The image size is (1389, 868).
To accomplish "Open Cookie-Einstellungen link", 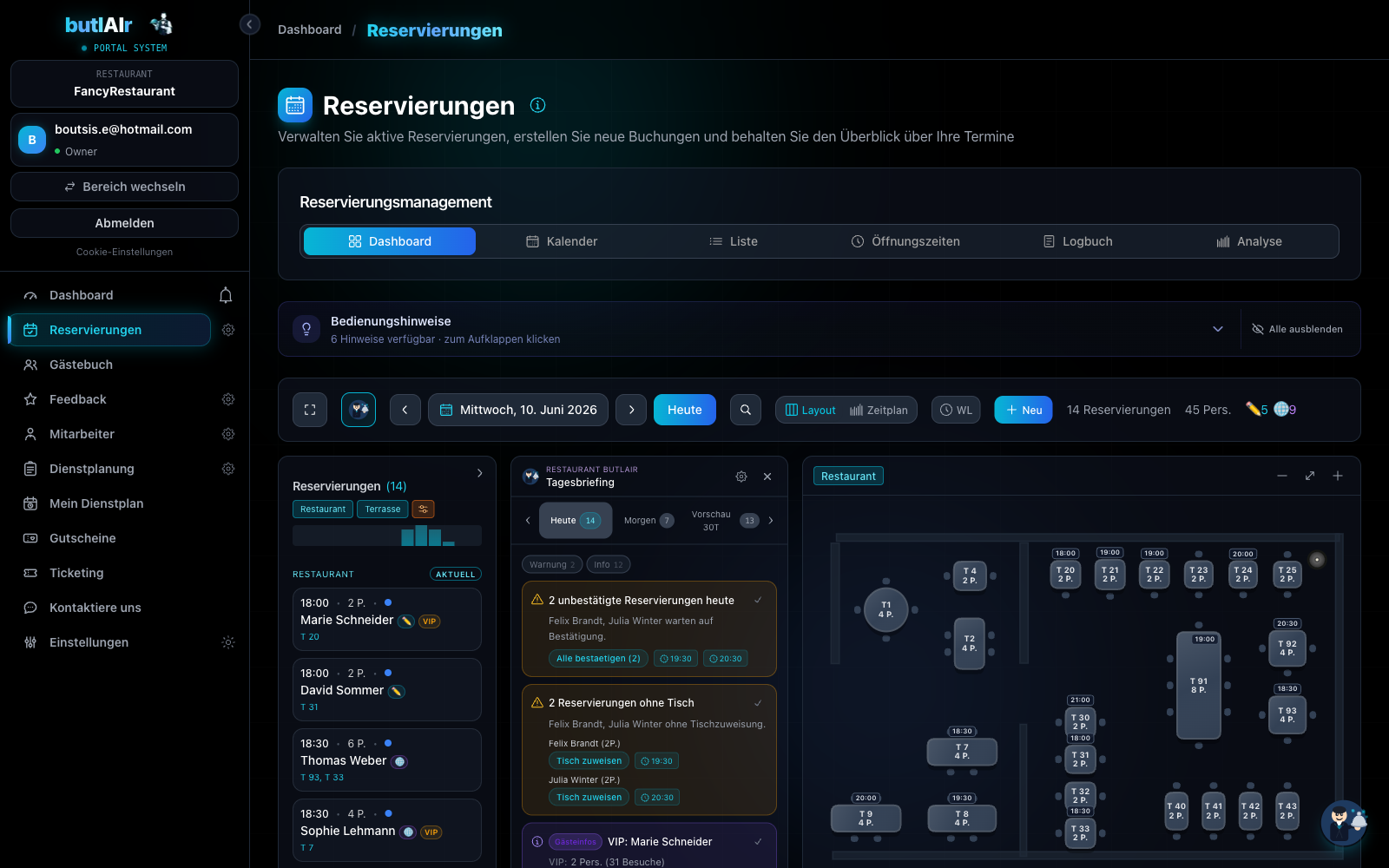I will pos(124,253).
